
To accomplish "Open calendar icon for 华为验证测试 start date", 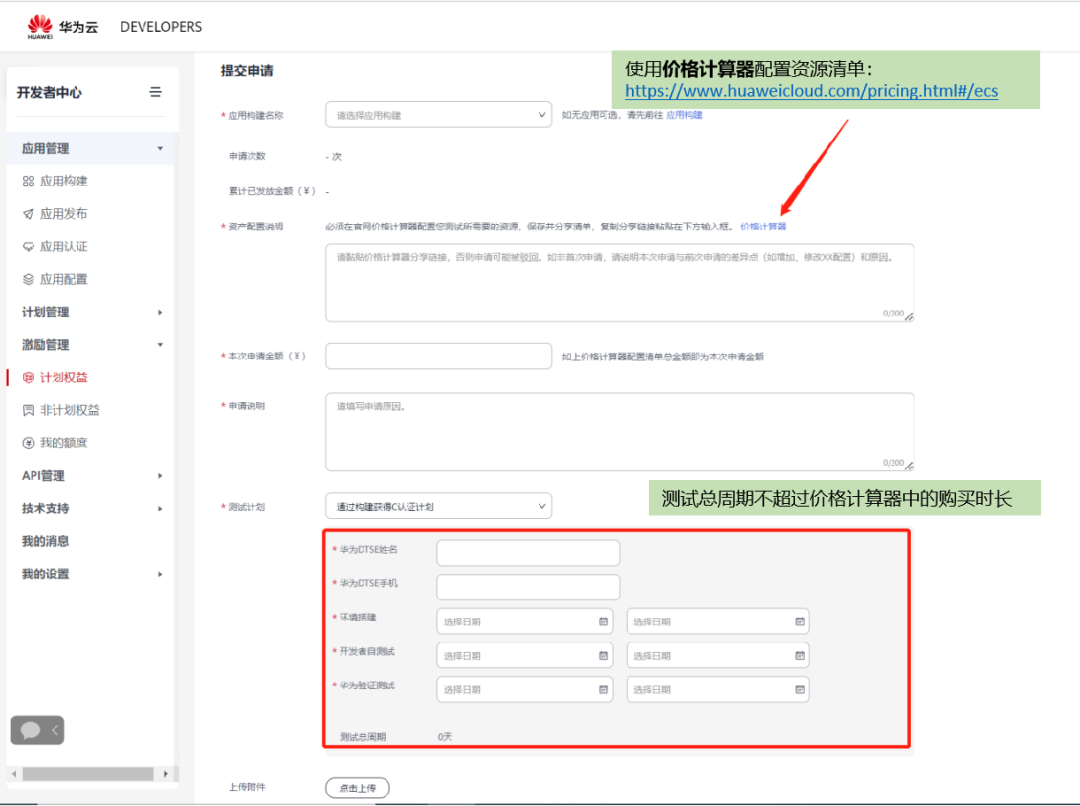I will point(603,690).
